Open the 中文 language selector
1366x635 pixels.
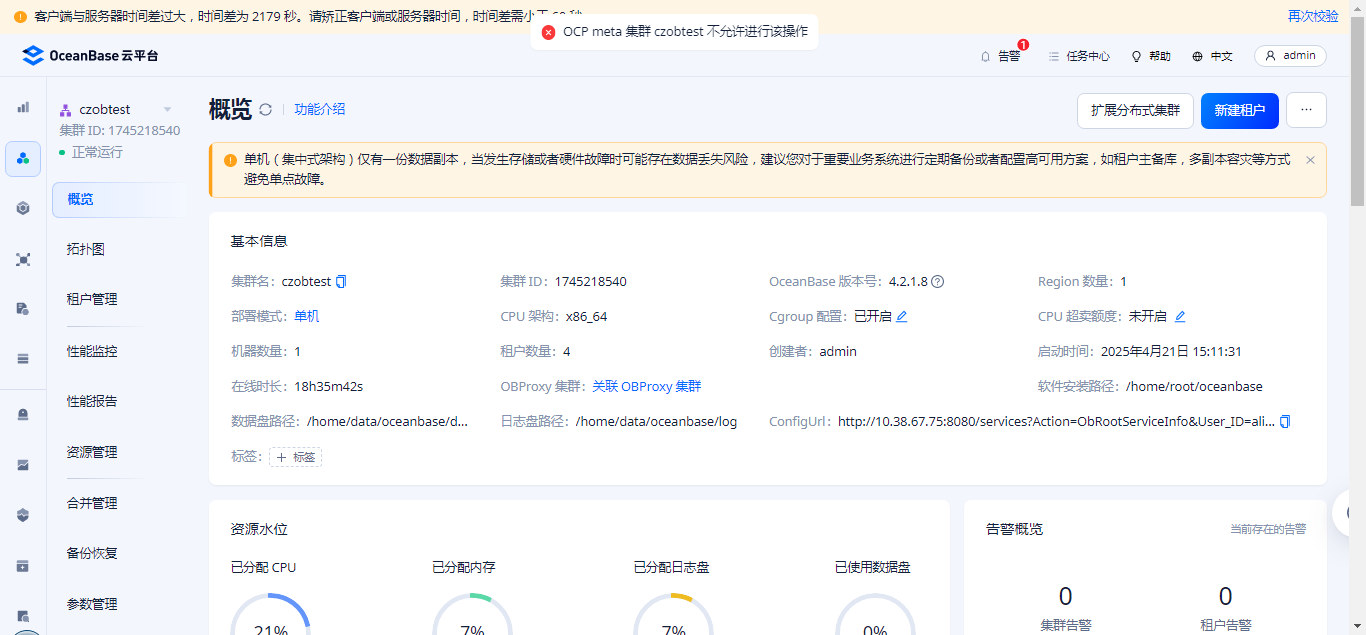pos(1212,56)
